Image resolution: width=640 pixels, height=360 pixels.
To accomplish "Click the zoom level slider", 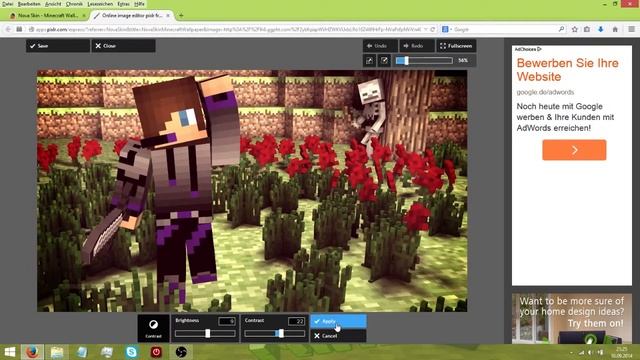I will [x=424, y=60].
